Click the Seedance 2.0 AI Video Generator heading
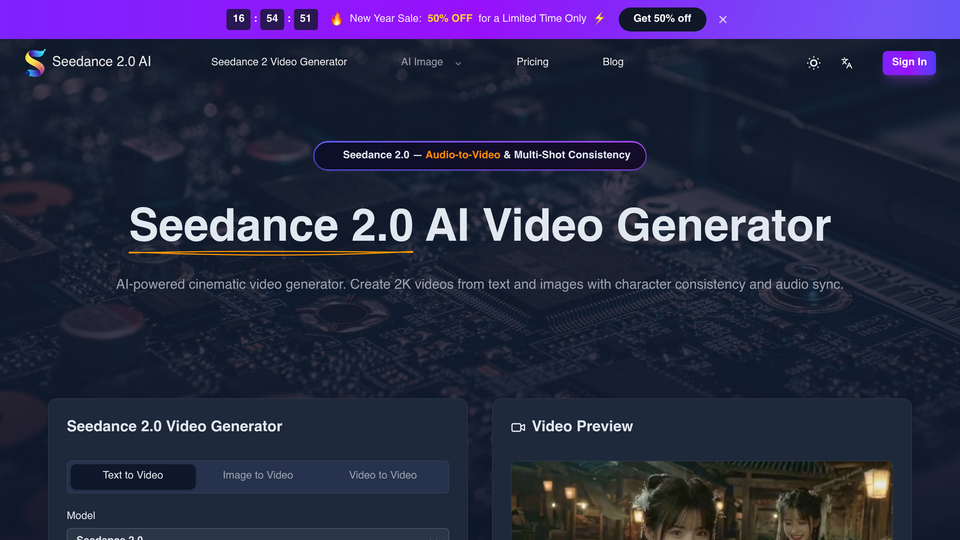 (479, 226)
